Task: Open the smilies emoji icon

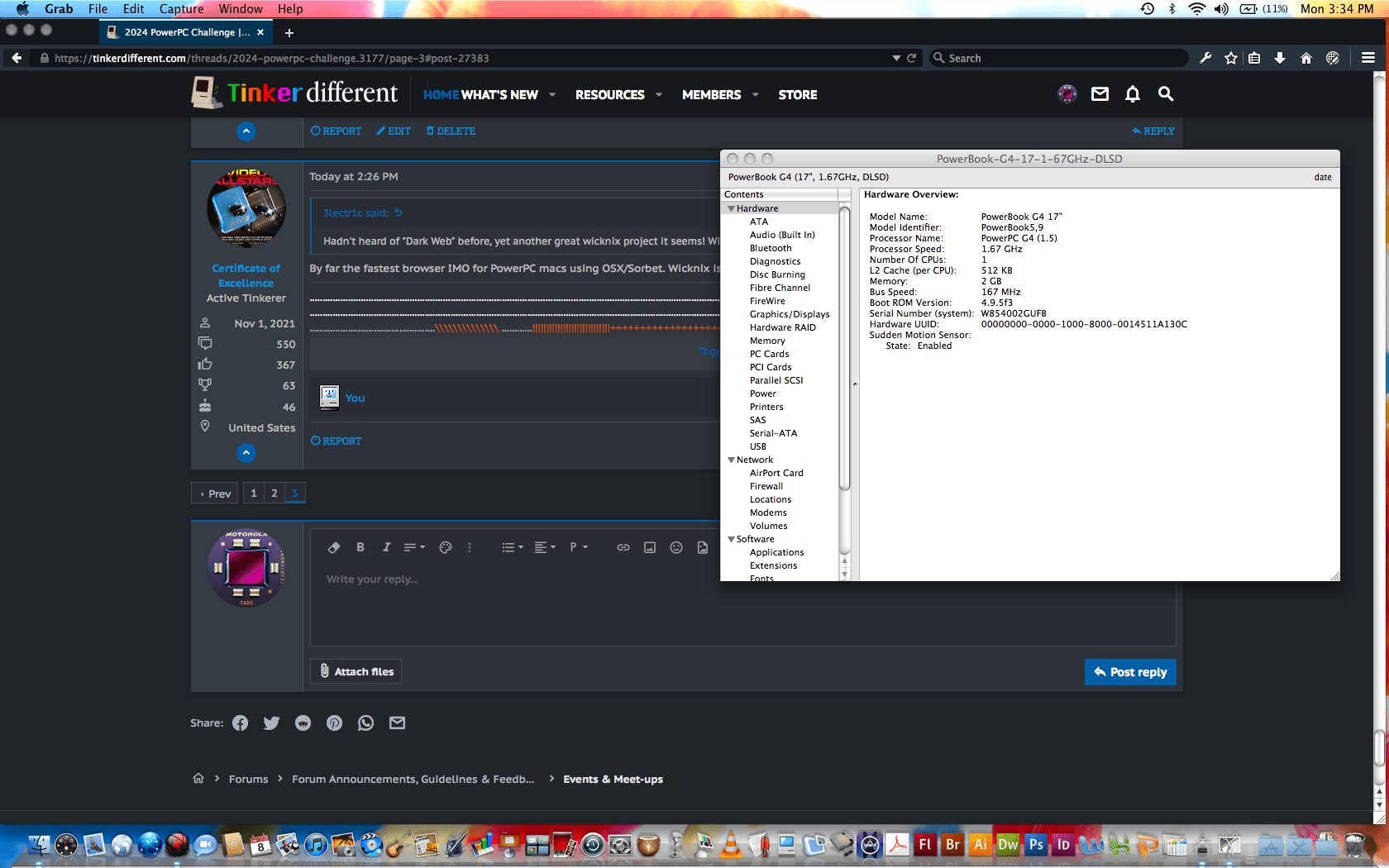Action: (x=676, y=547)
